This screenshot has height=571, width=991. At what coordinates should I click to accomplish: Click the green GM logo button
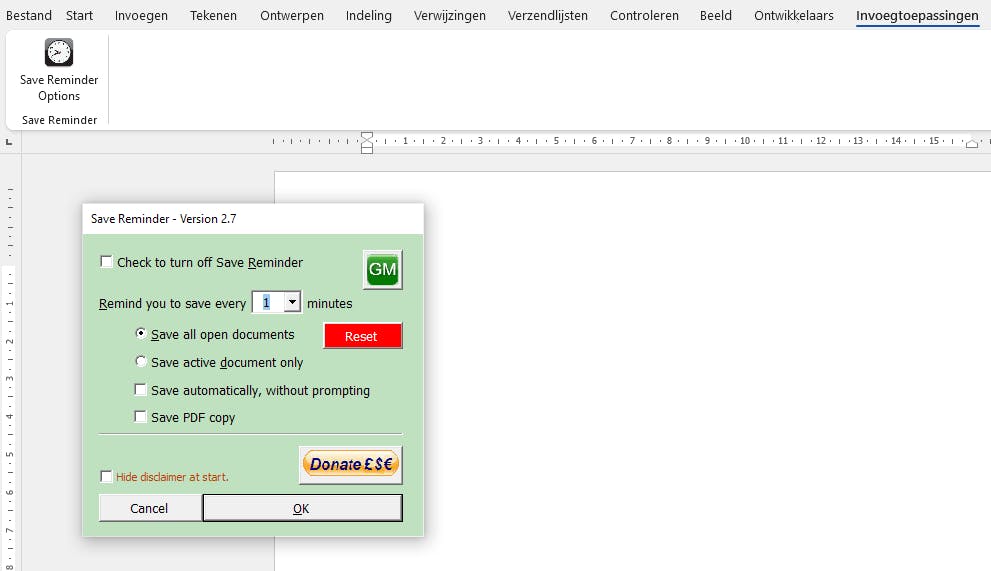click(x=382, y=269)
